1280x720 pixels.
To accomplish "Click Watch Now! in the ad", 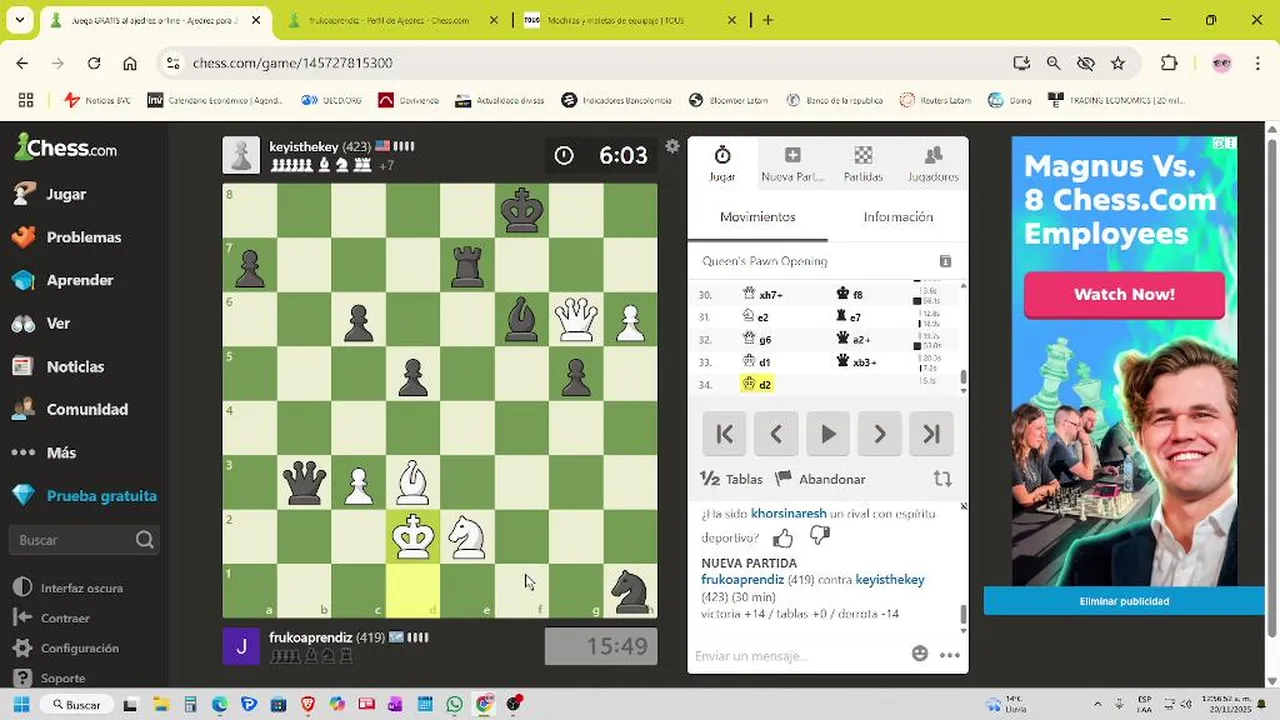I will tap(1124, 294).
